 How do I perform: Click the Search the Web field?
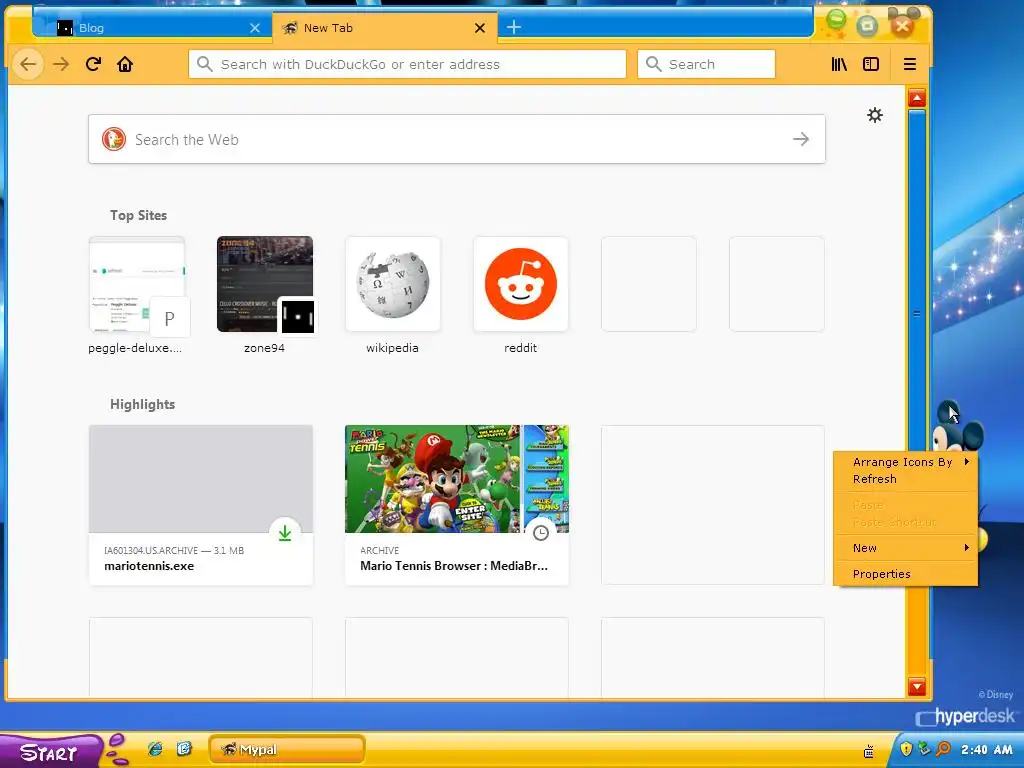pyautogui.click(x=456, y=139)
